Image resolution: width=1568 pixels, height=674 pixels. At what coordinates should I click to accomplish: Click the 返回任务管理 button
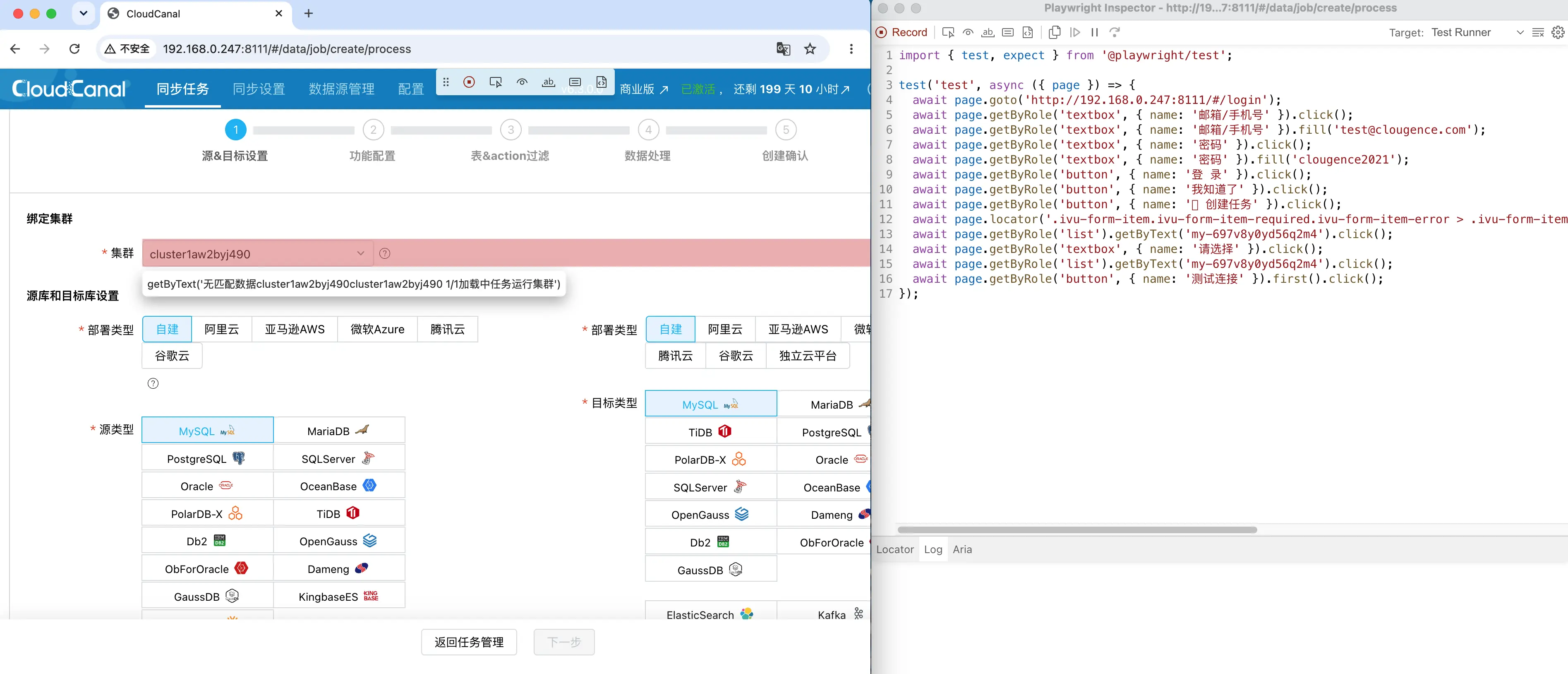pyautogui.click(x=469, y=642)
